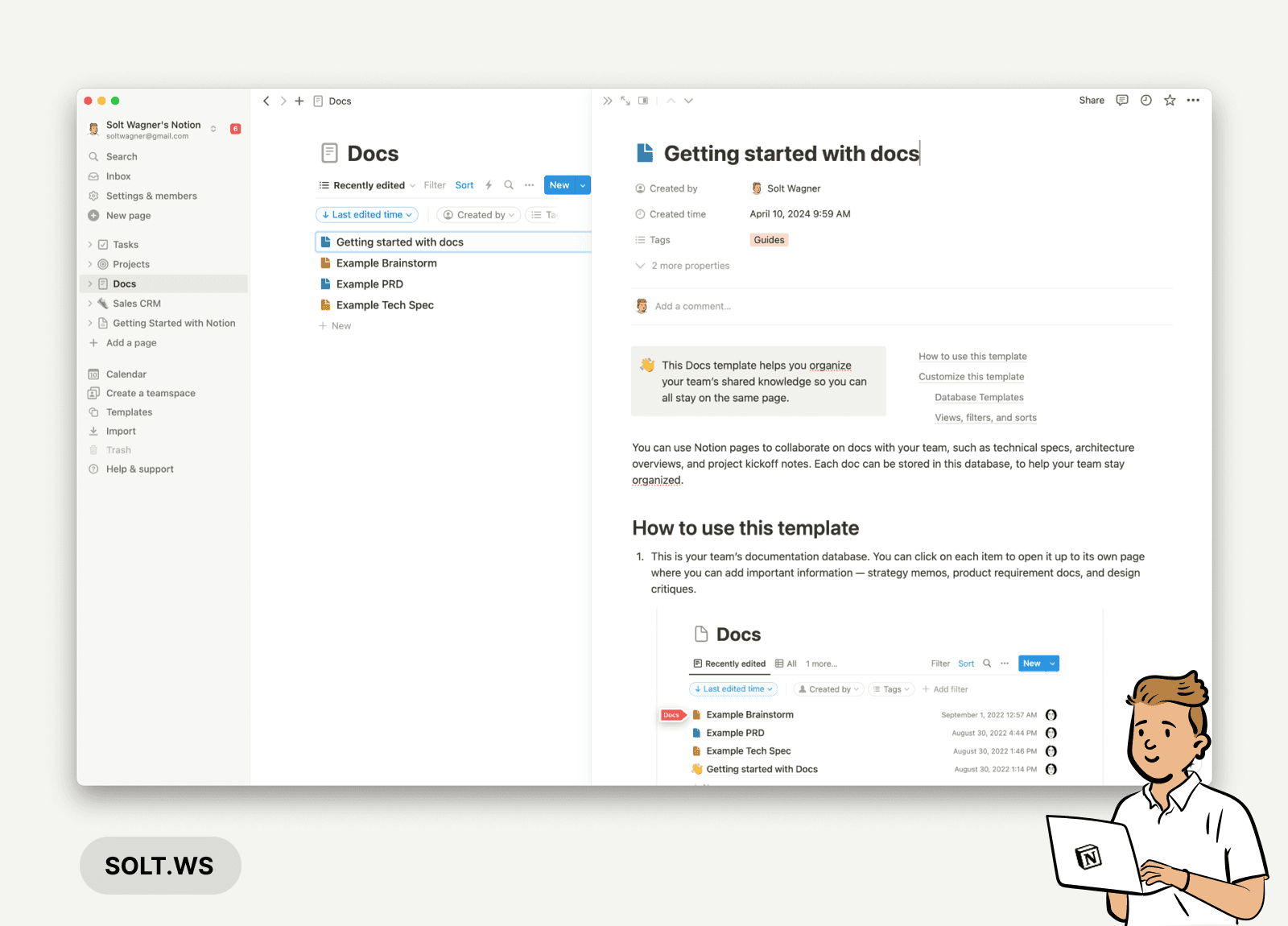Click the lightning automations icon
Viewport: 1288px width, 926px height.
coord(489,185)
